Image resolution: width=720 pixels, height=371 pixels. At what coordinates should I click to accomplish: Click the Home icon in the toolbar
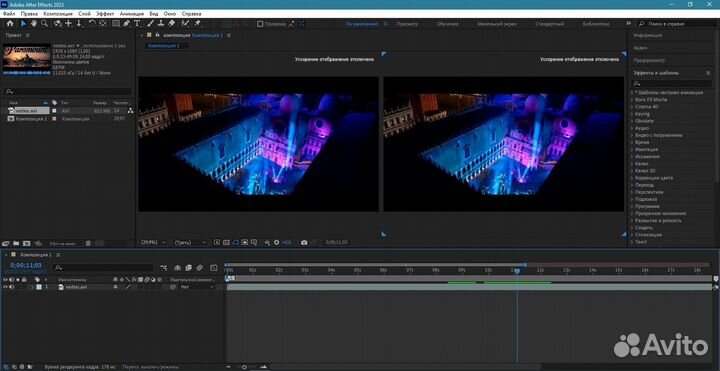tap(10, 23)
